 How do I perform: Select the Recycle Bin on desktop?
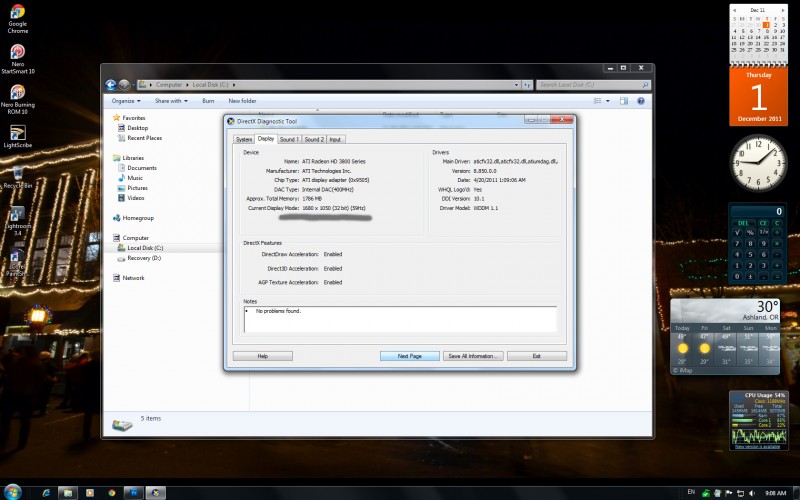(17, 177)
